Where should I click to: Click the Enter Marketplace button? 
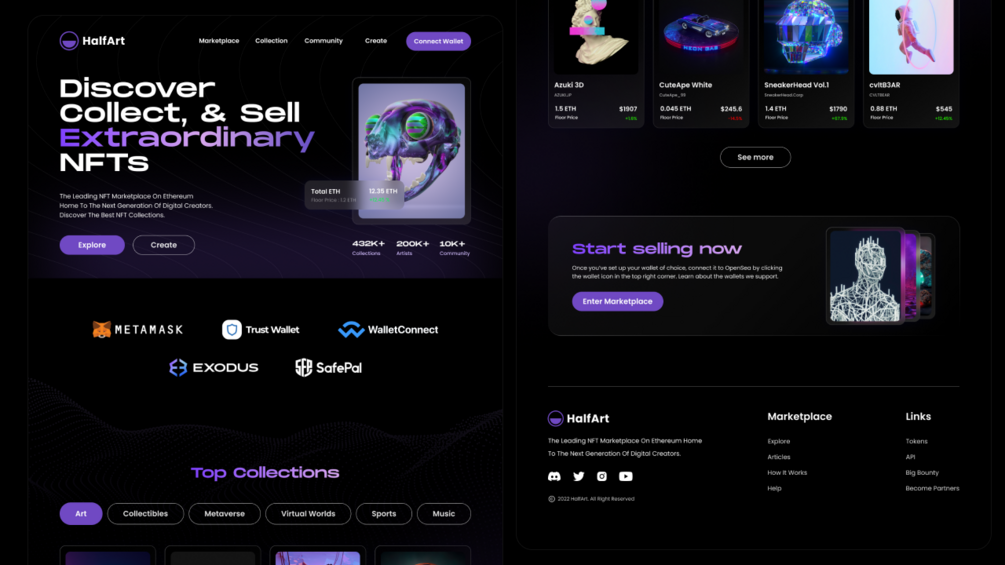[617, 301]
